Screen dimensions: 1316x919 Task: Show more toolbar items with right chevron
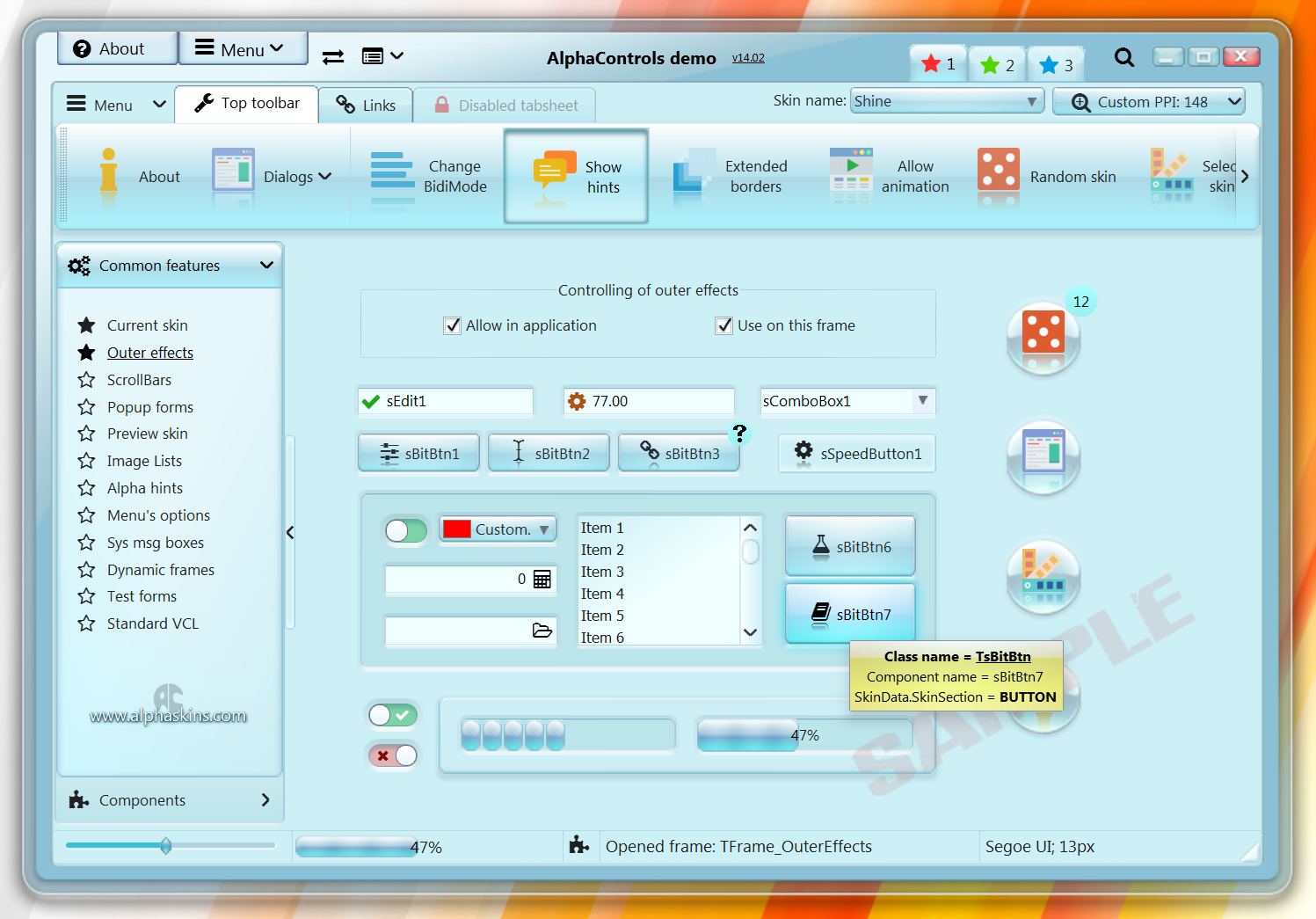coord(1245,177)
